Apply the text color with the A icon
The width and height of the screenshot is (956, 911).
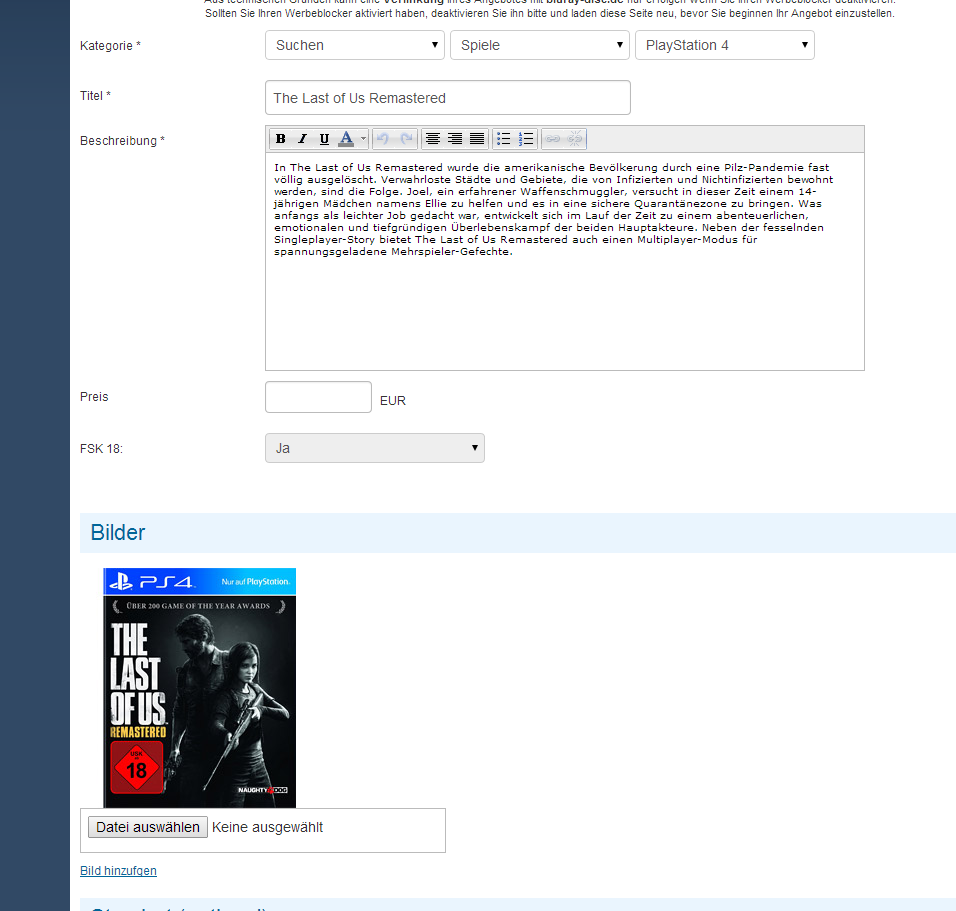[x=346, y=139]
